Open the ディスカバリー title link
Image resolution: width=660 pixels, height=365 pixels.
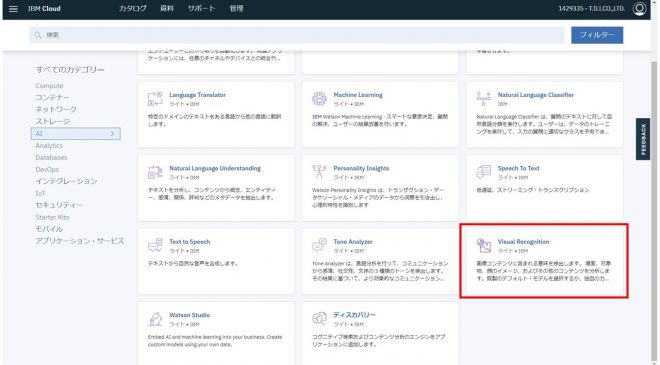tap(354, 315)
